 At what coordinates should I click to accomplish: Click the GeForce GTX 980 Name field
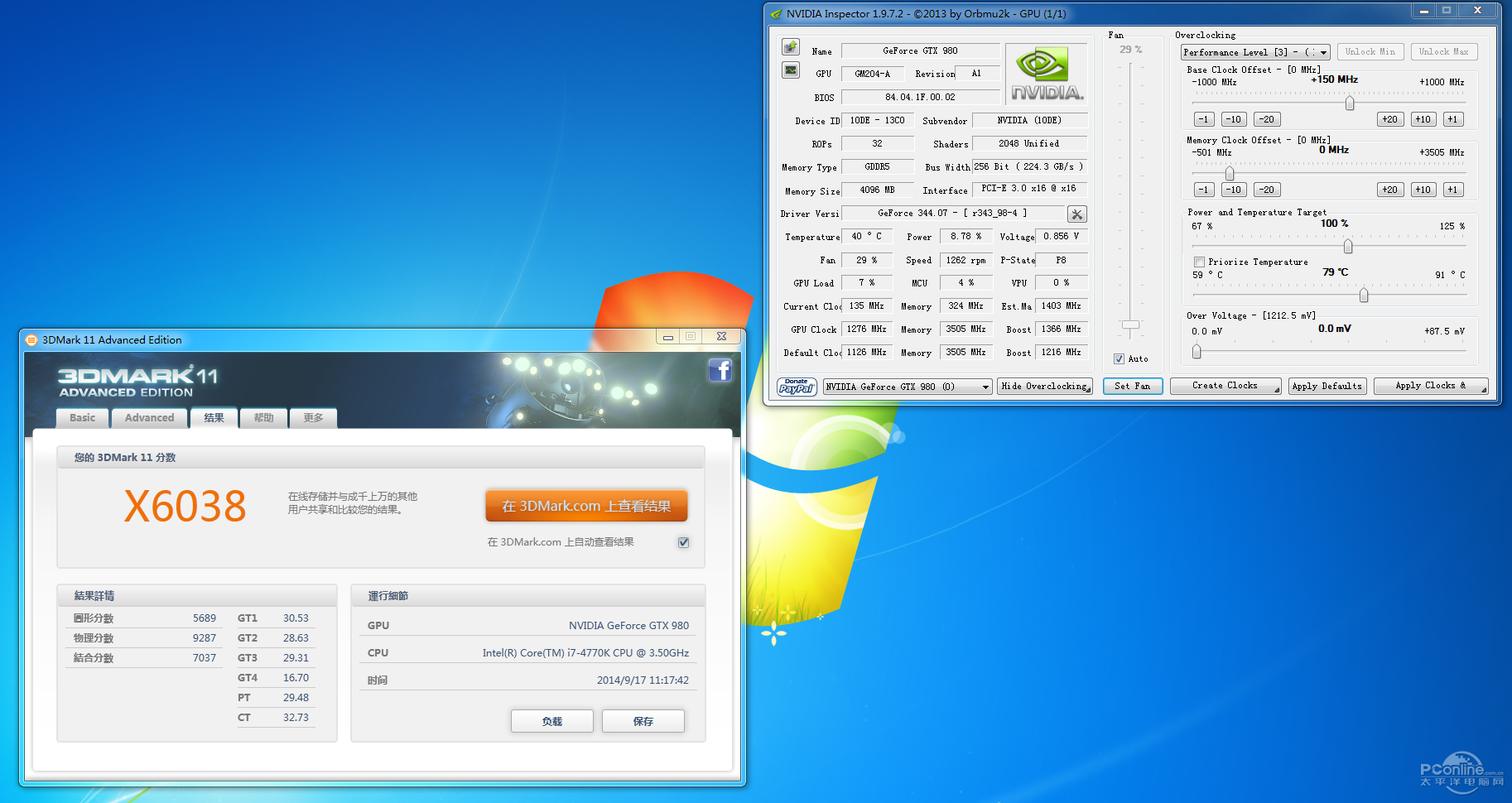(x=920, y=50)
